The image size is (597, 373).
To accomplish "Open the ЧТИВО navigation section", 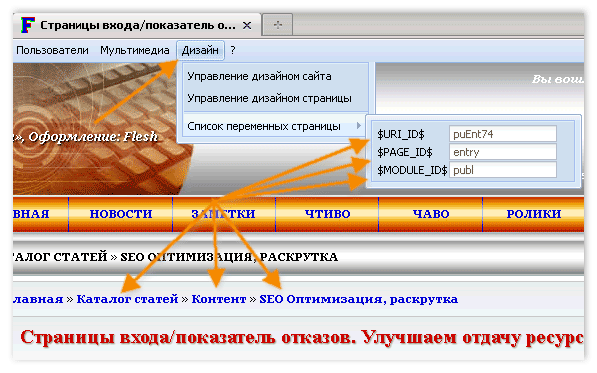I will (x=327, y=214).
